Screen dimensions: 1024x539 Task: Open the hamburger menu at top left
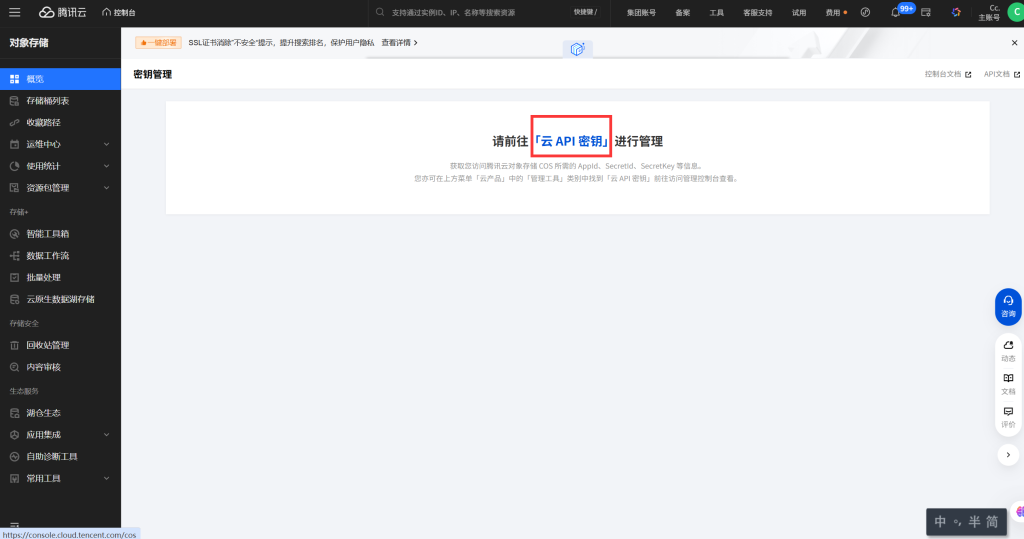pos(14,12)
